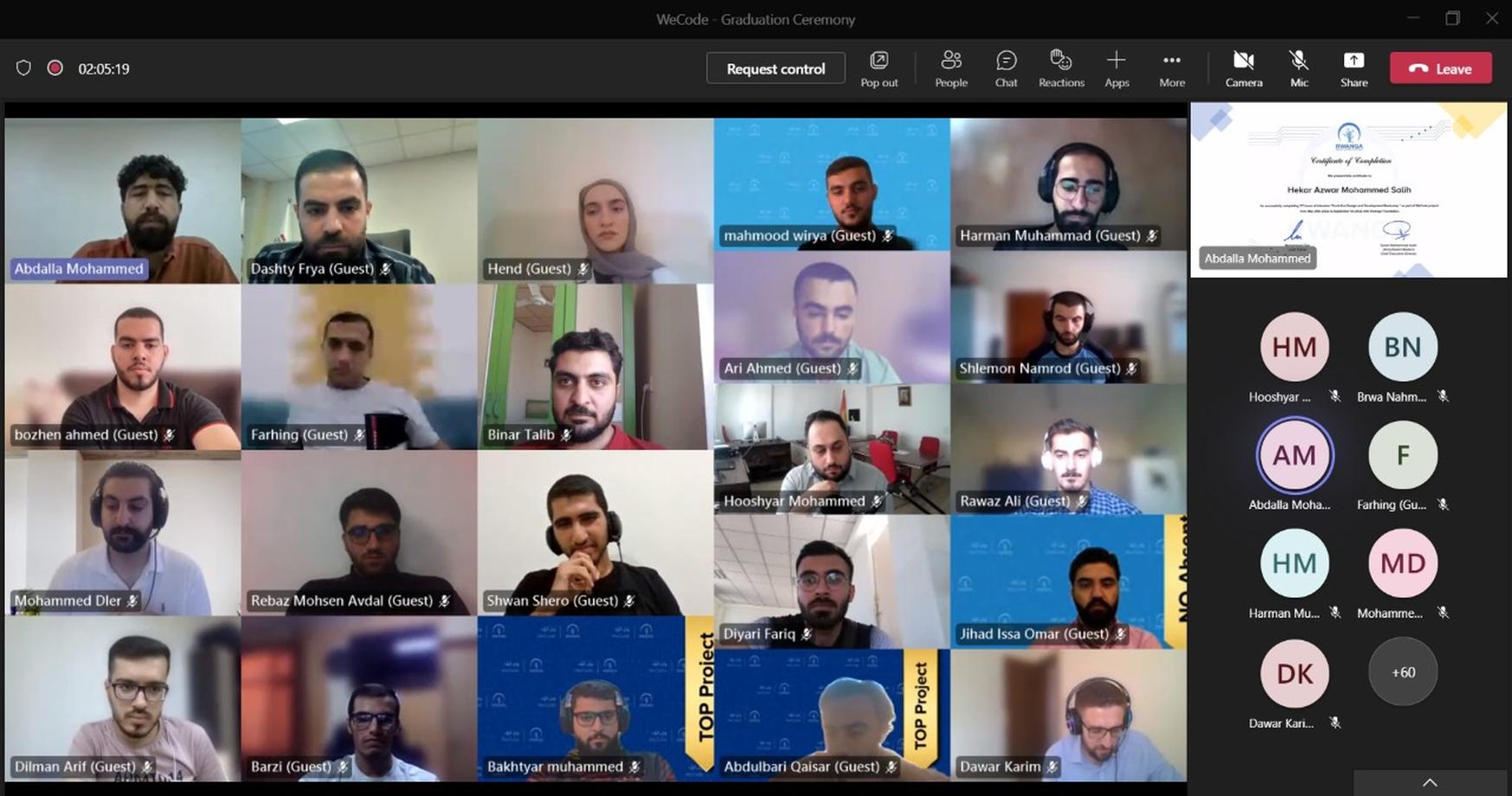Screen dimensions: 1512x796
Task: Unmute the Mic
Action: point(1299,68)
